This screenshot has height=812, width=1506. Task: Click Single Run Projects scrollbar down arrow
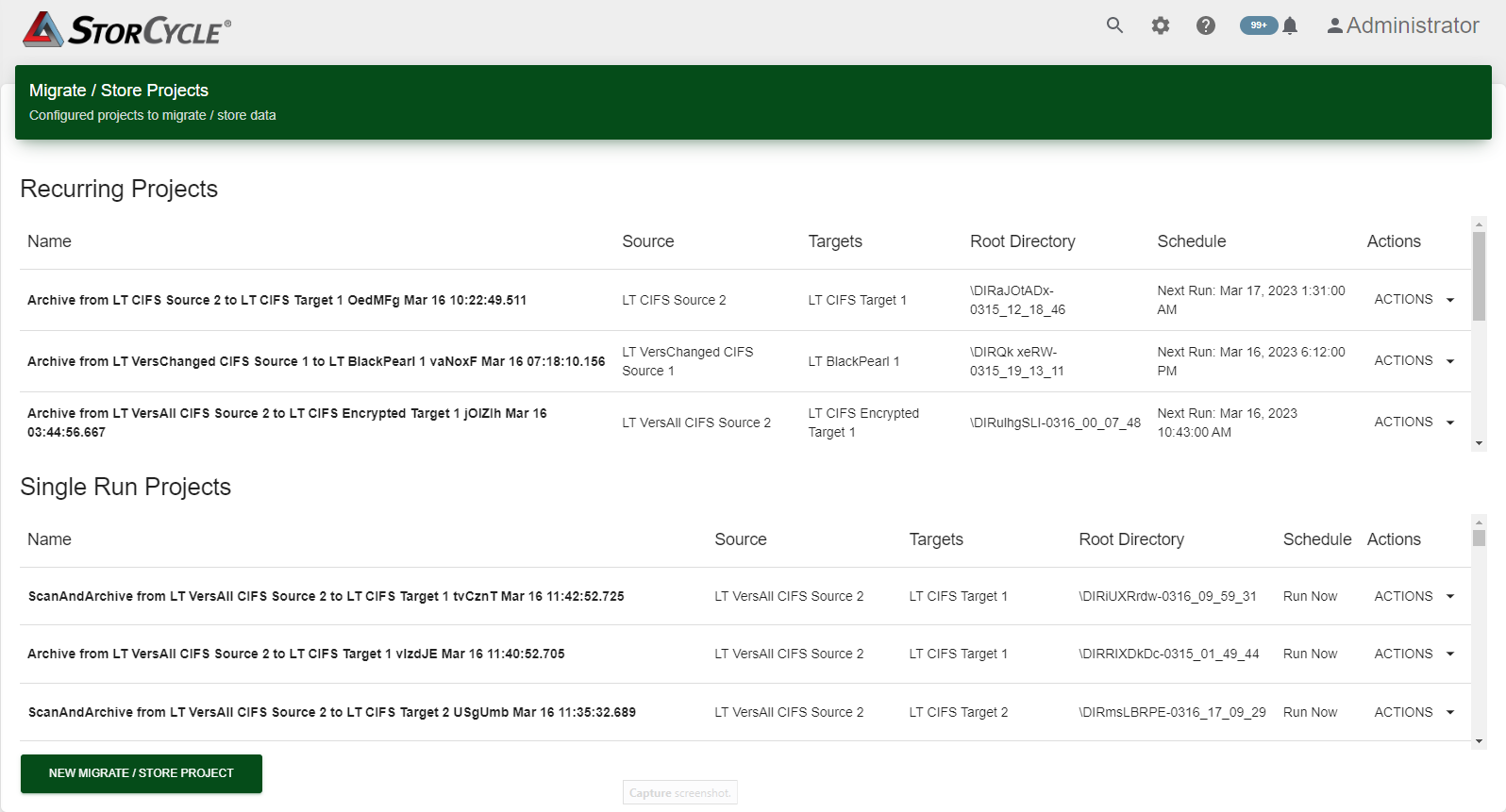pos(1479,741)
